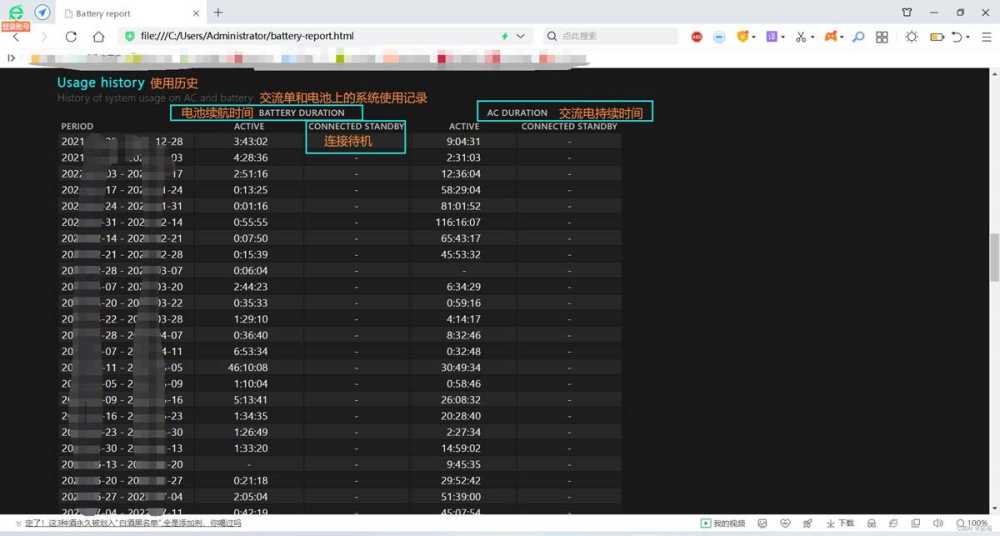Click the address bar URL field
1000x536 pixels.
click(x=300, y=36)
